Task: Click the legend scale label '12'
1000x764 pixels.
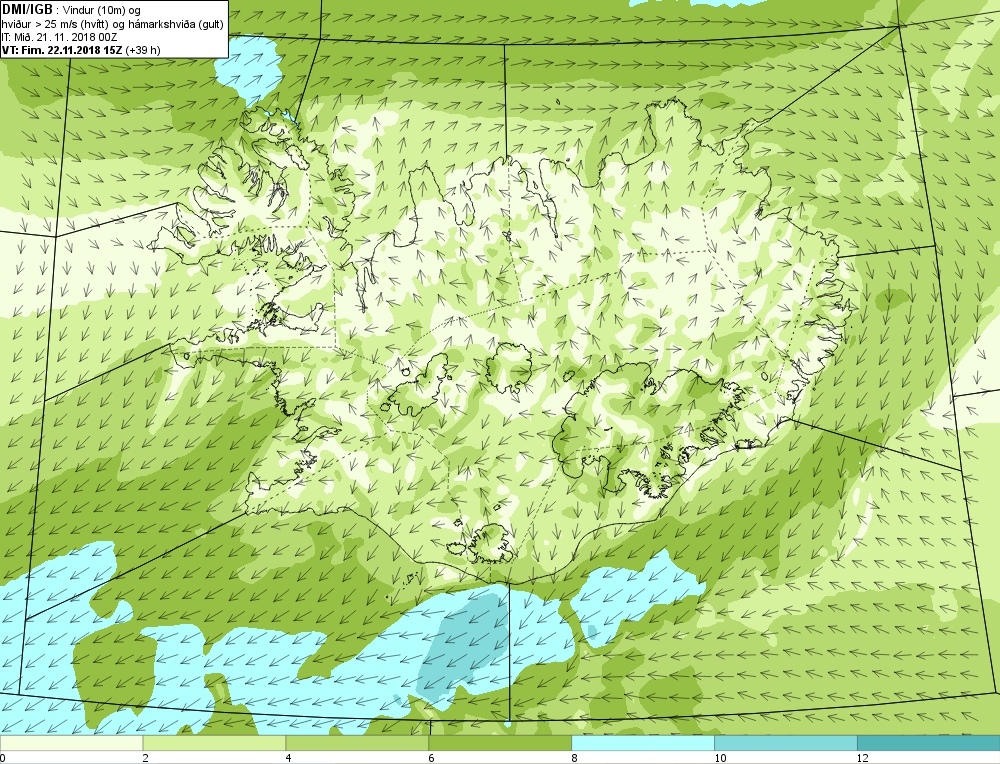Action: pyautogui.click(x=862, y=758)
